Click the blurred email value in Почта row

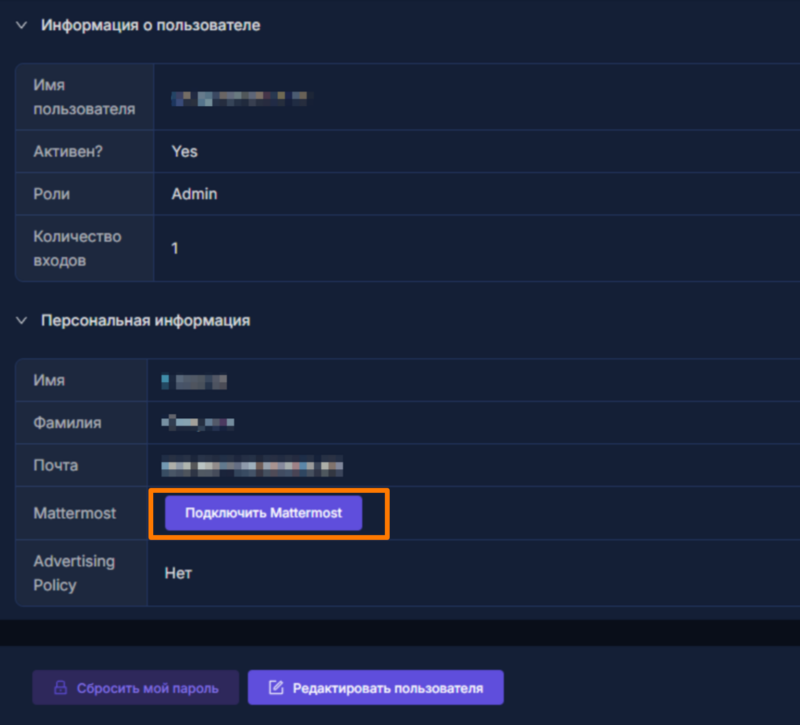tap(252, 466)
